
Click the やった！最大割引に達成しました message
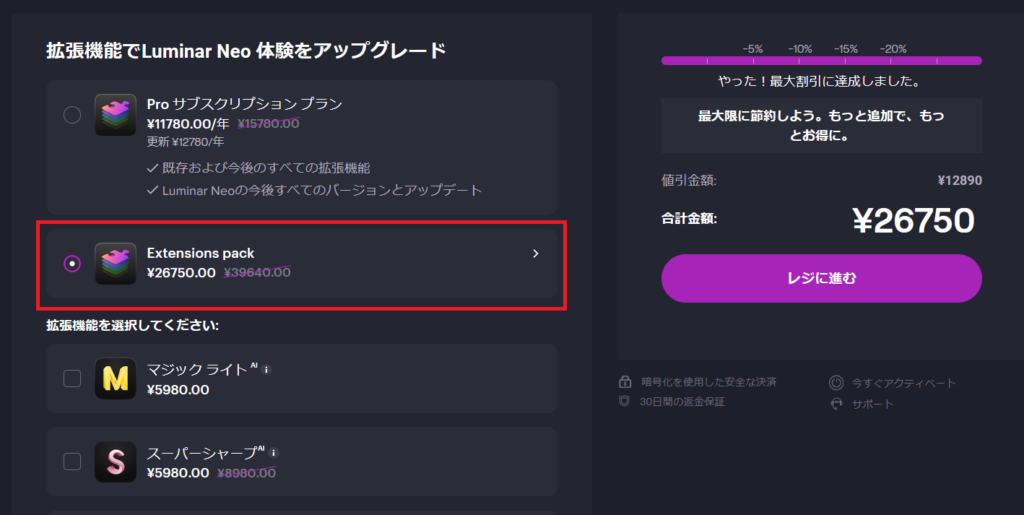(x=819, y=82)
